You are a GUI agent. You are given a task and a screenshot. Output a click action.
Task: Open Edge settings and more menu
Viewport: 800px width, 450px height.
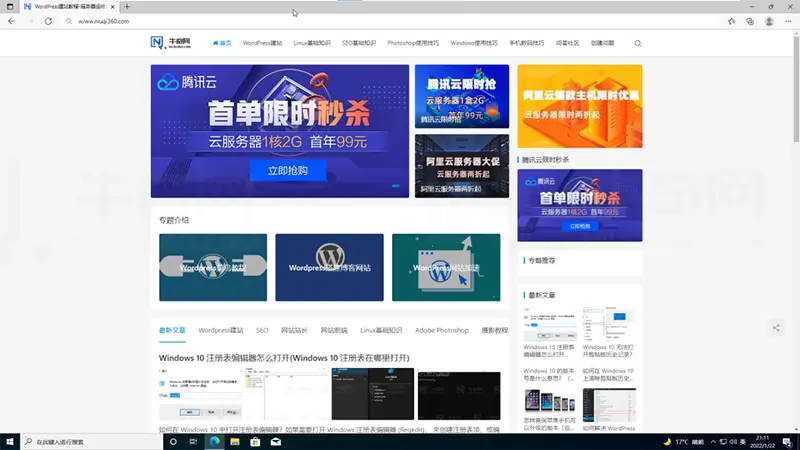tap(788, 21)
